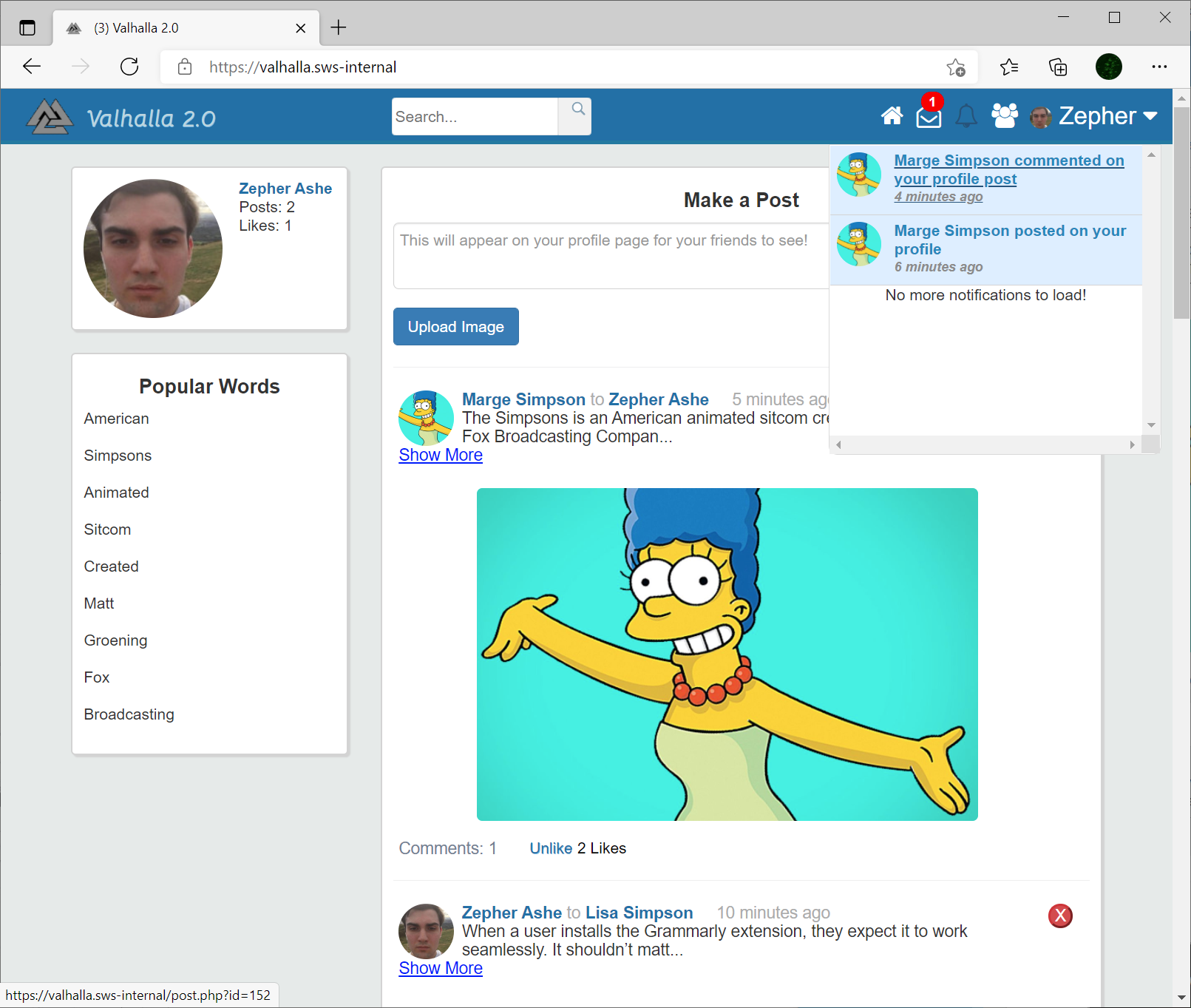The width and height of the screenshot is (1191, 1008).
Task: Show more of Marge Simpson's post
Action: tap(441, 455)
